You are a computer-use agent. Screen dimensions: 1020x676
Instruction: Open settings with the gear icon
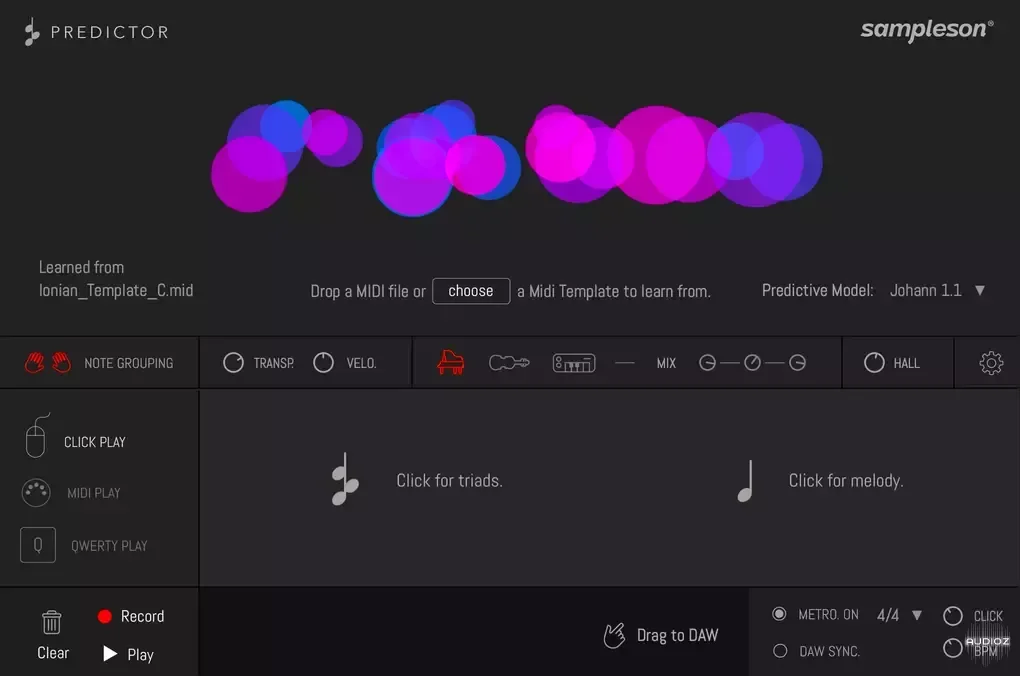(991, 362)
